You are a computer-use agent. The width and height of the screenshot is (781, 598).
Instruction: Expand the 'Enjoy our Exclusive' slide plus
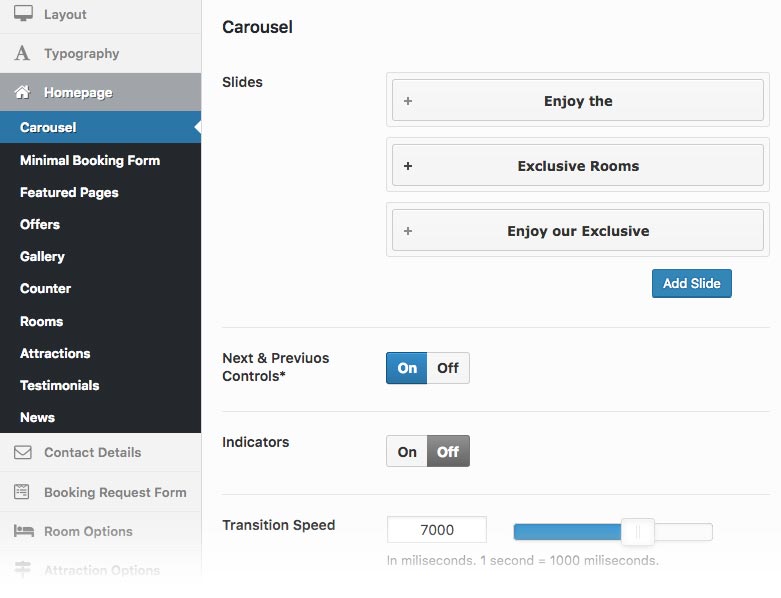408,231
